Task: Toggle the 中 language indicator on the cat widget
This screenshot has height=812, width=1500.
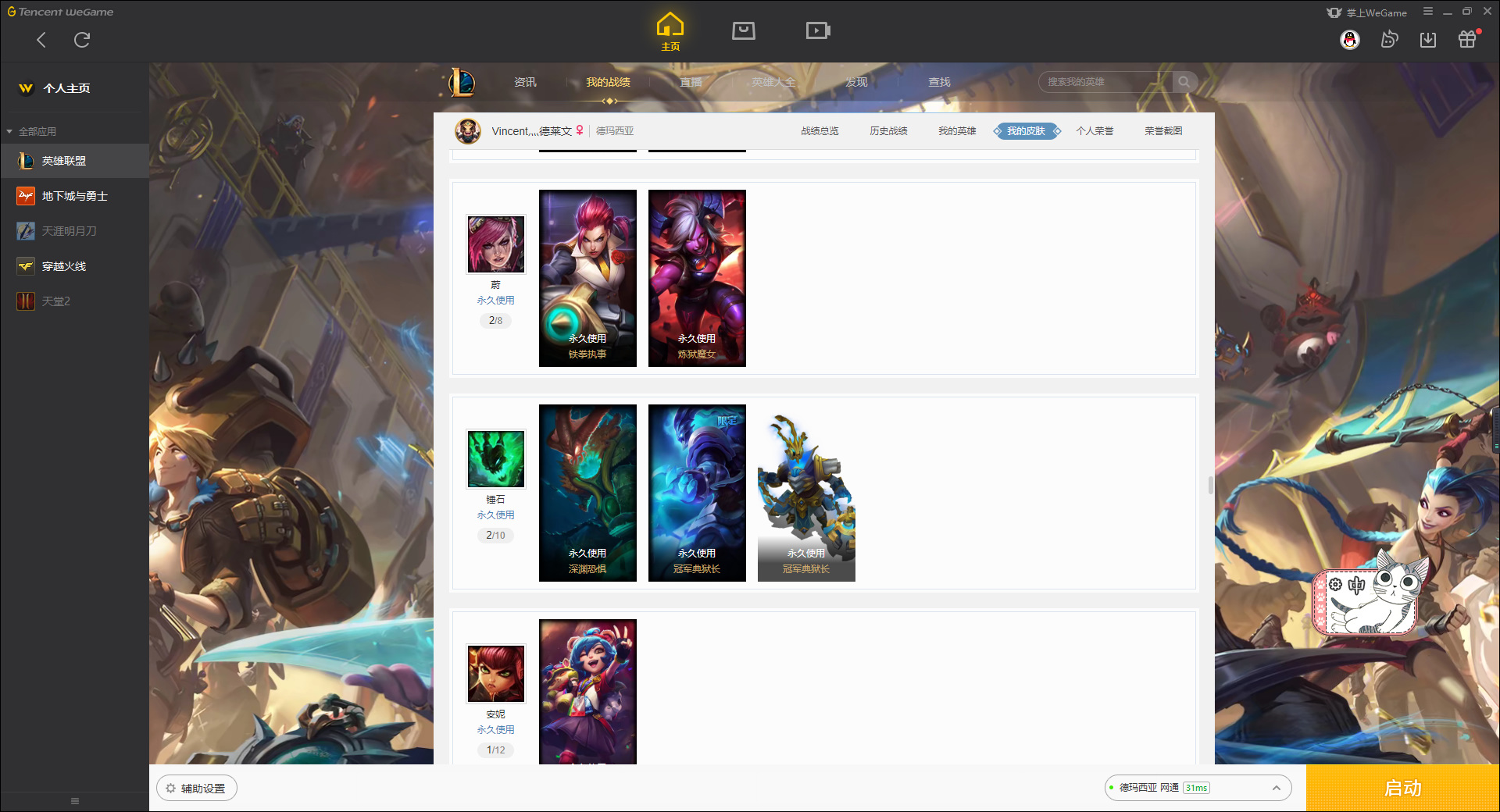Action: (x=1356, y=585)
